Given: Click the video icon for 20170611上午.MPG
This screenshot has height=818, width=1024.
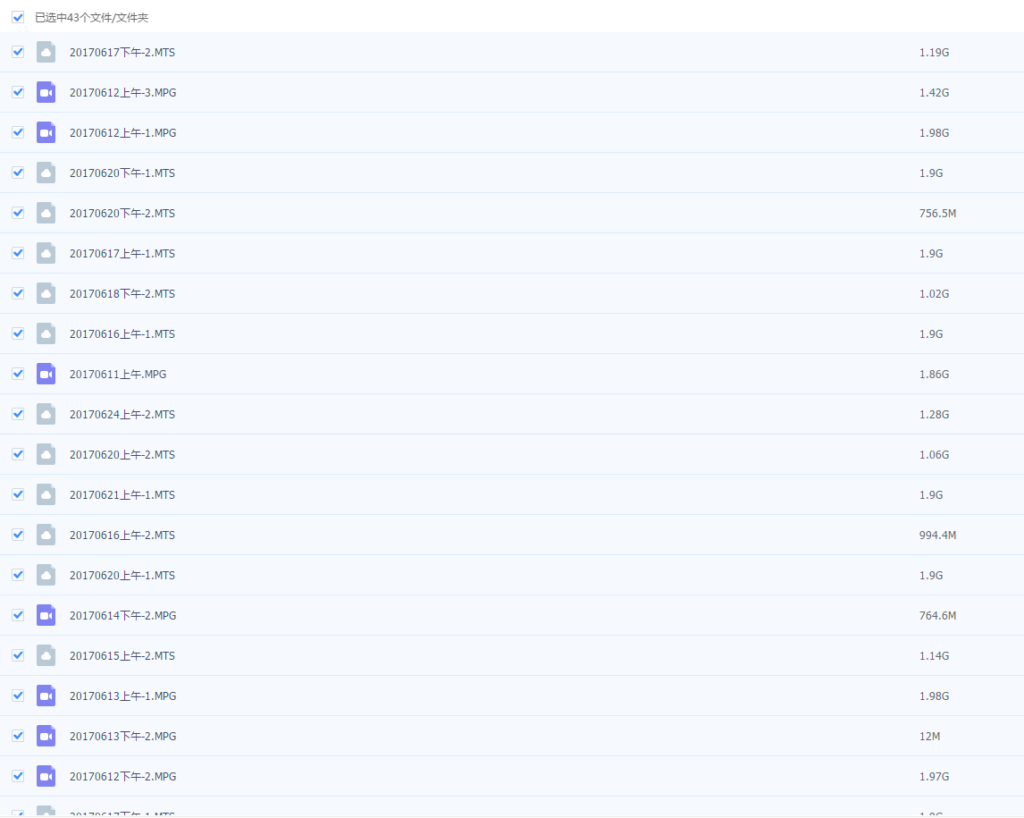Looking at the screenshot, I should [46, 374].
